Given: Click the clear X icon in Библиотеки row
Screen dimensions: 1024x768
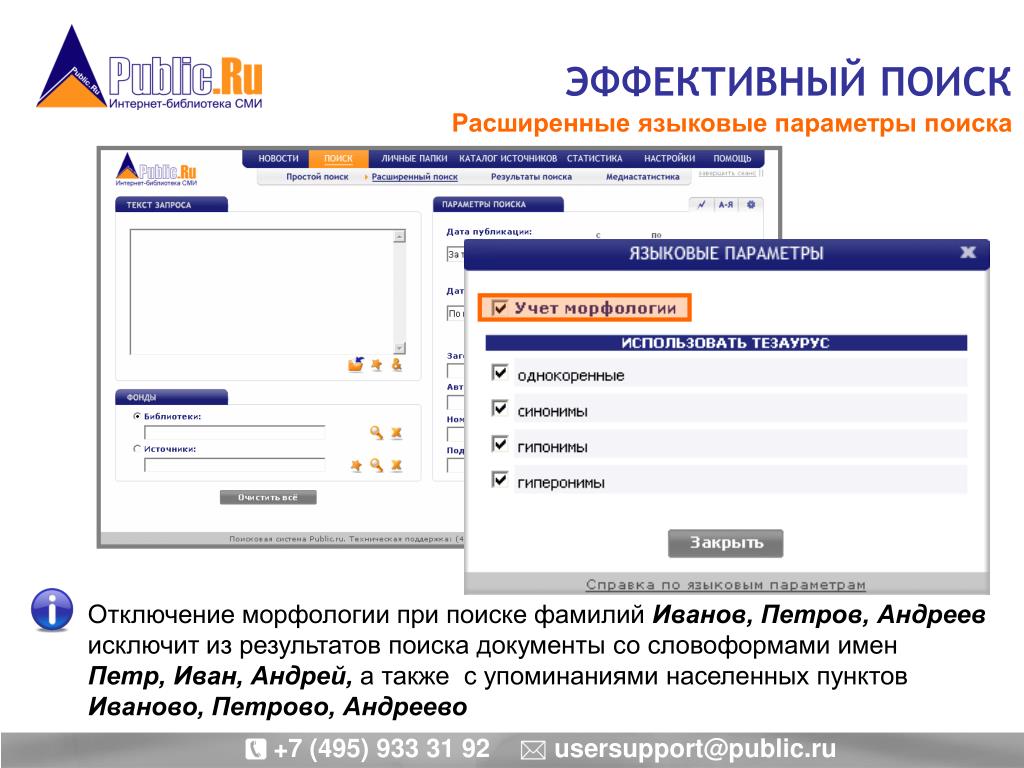Looking at the screenshot, I should (396, 432).
